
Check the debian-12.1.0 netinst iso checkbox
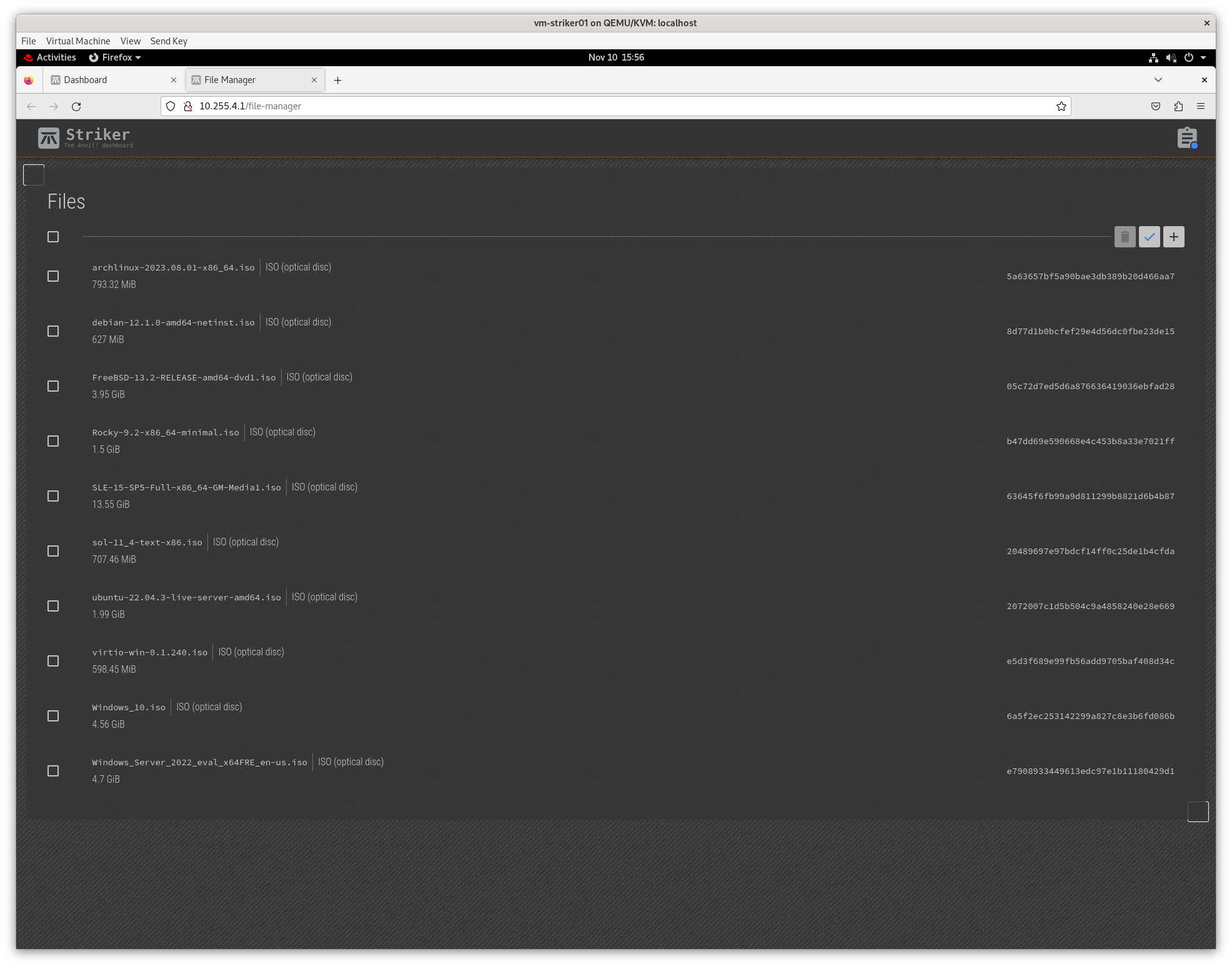[53, 331]
